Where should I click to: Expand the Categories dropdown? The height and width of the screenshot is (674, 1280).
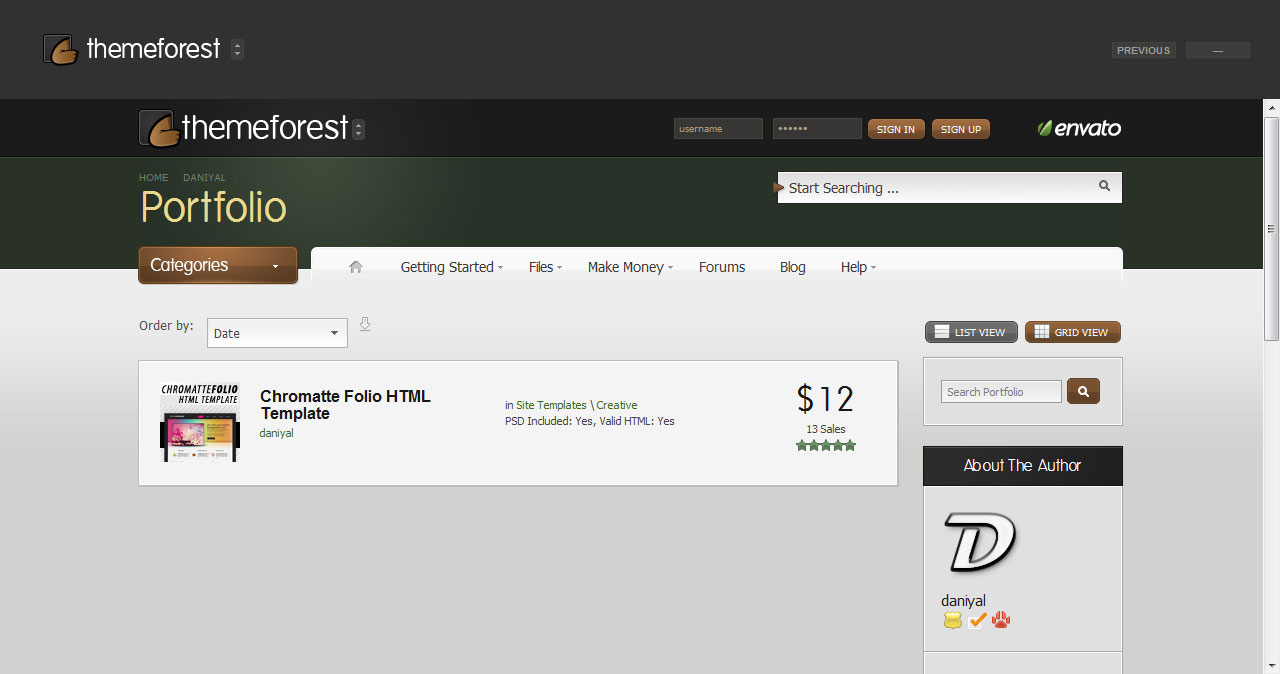218,265
